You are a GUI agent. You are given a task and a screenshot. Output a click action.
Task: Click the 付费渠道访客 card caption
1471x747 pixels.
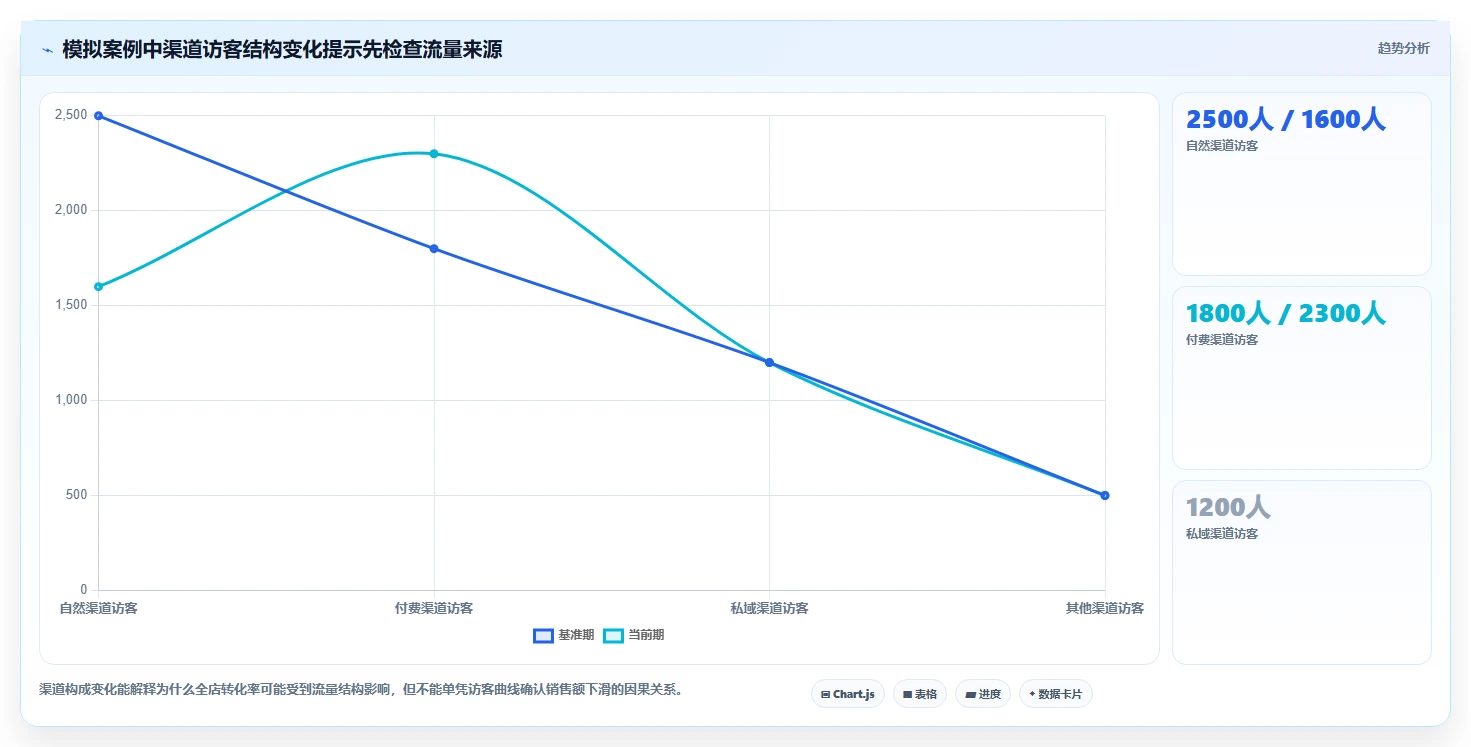(1222, 340)
